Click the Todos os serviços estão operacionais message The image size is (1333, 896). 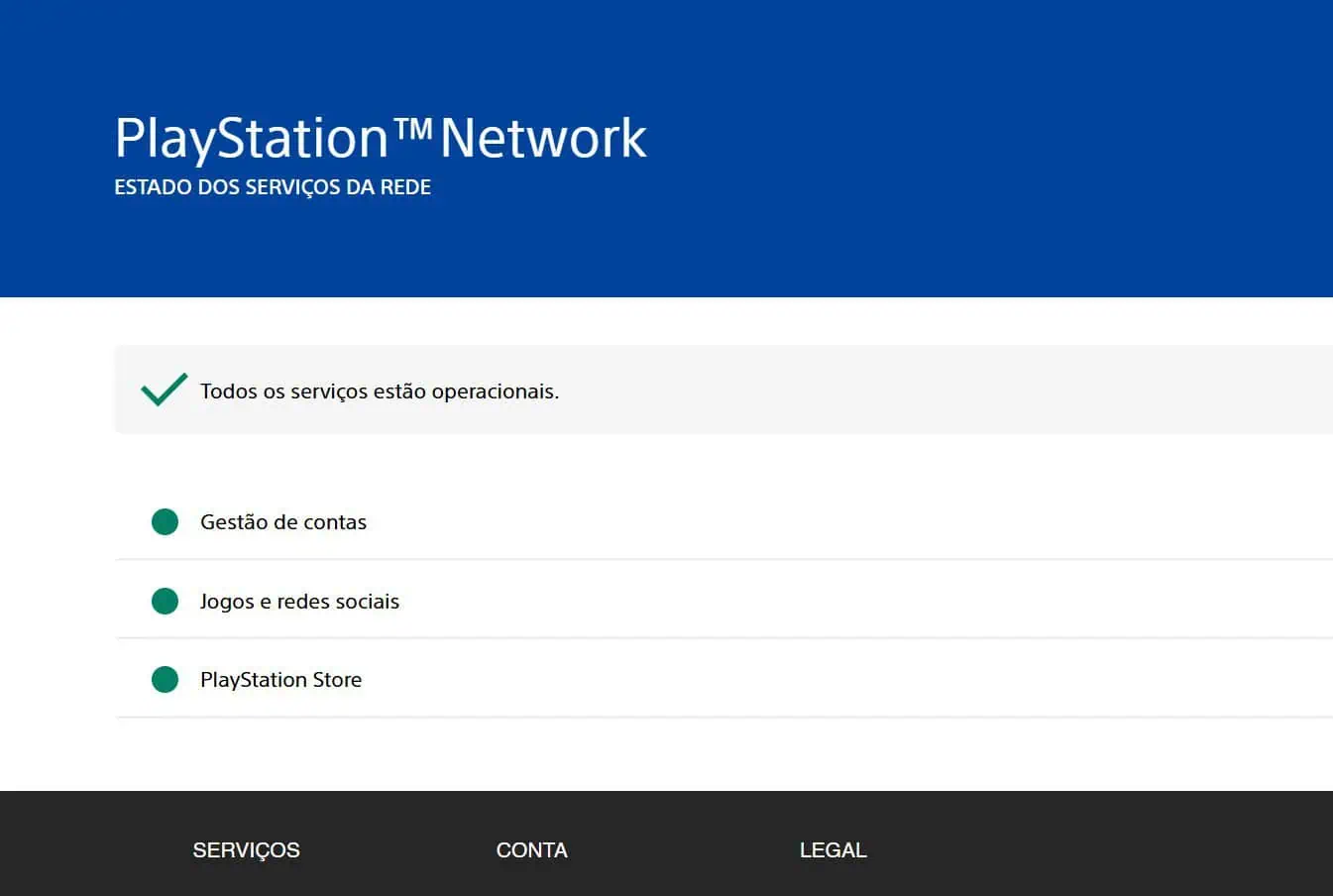pos(380,392)
